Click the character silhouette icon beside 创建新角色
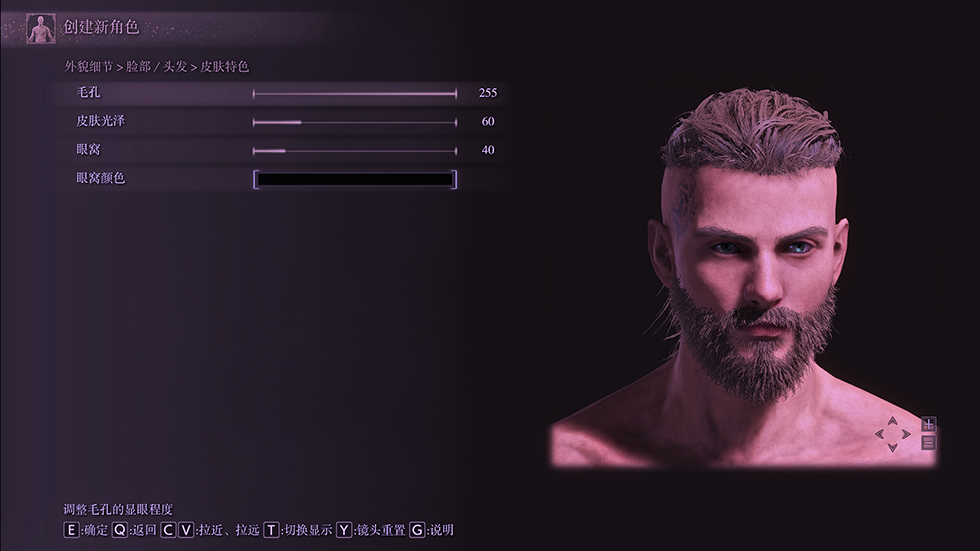 pos(41,29)
